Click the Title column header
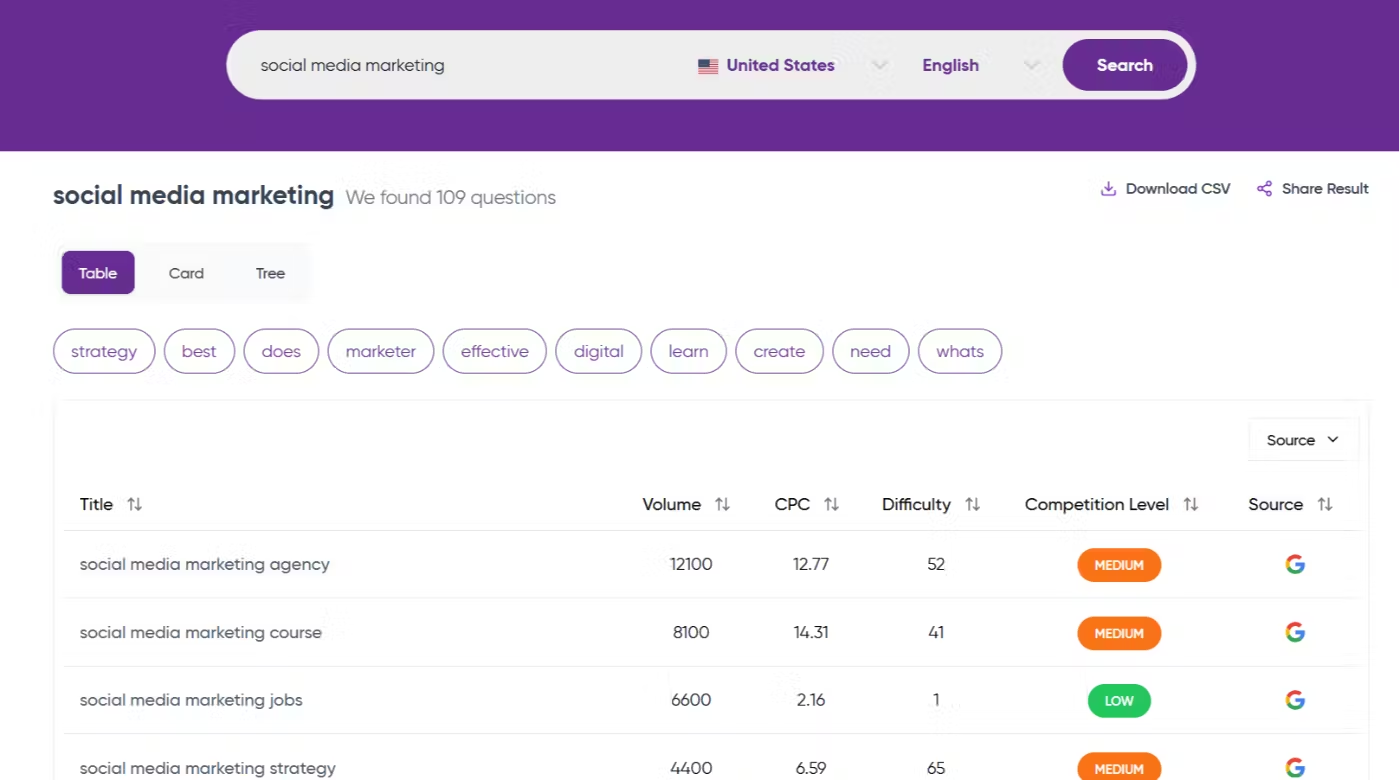1400x780 pixels. (x=96, y=505)
